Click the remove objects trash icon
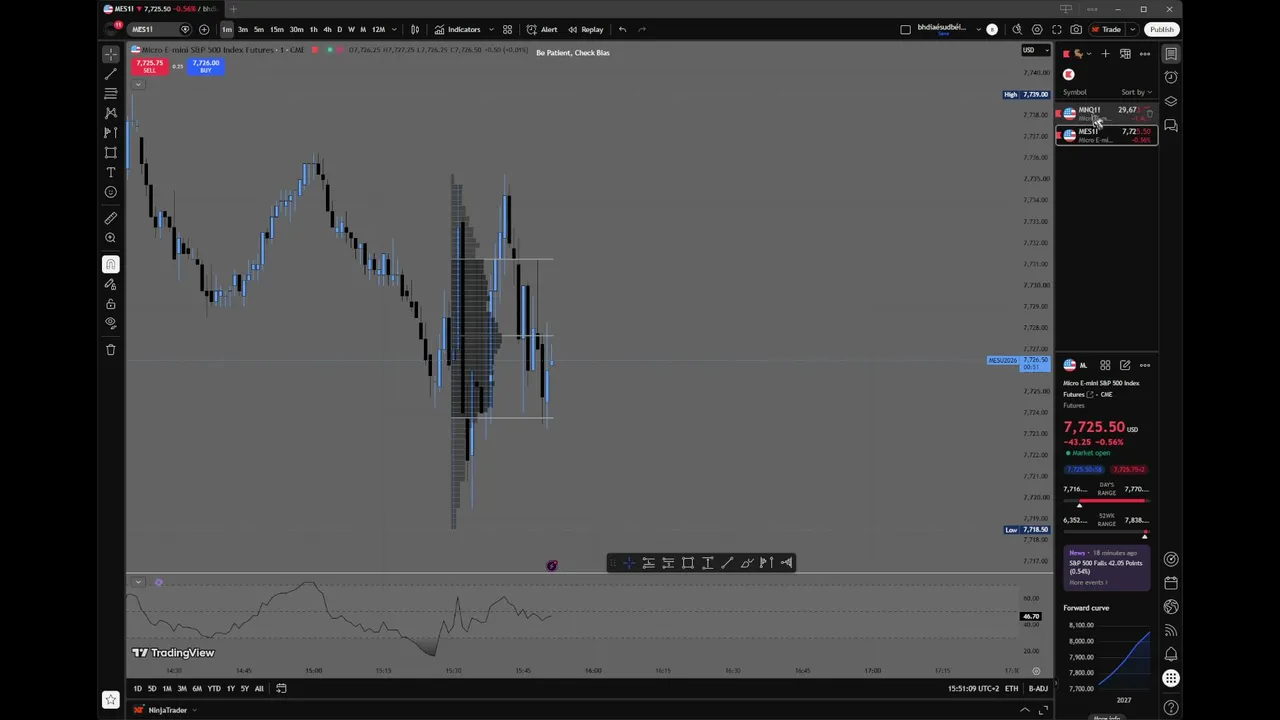This screenshot has height=720, width=1280. 111,349
